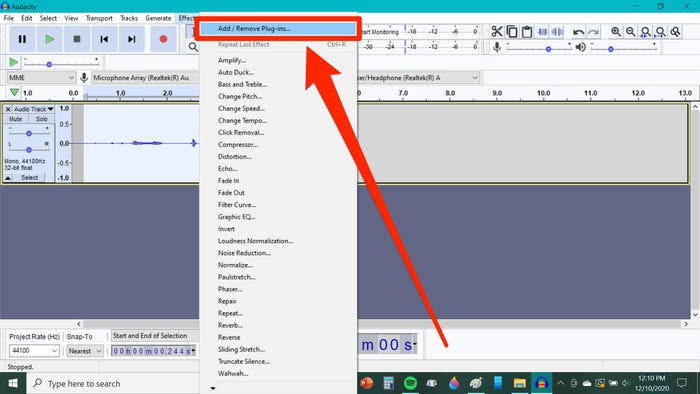Screen dimensions: 700x394
Task: Open the MME audio host dropdown
Action: (x=41, y=78)
